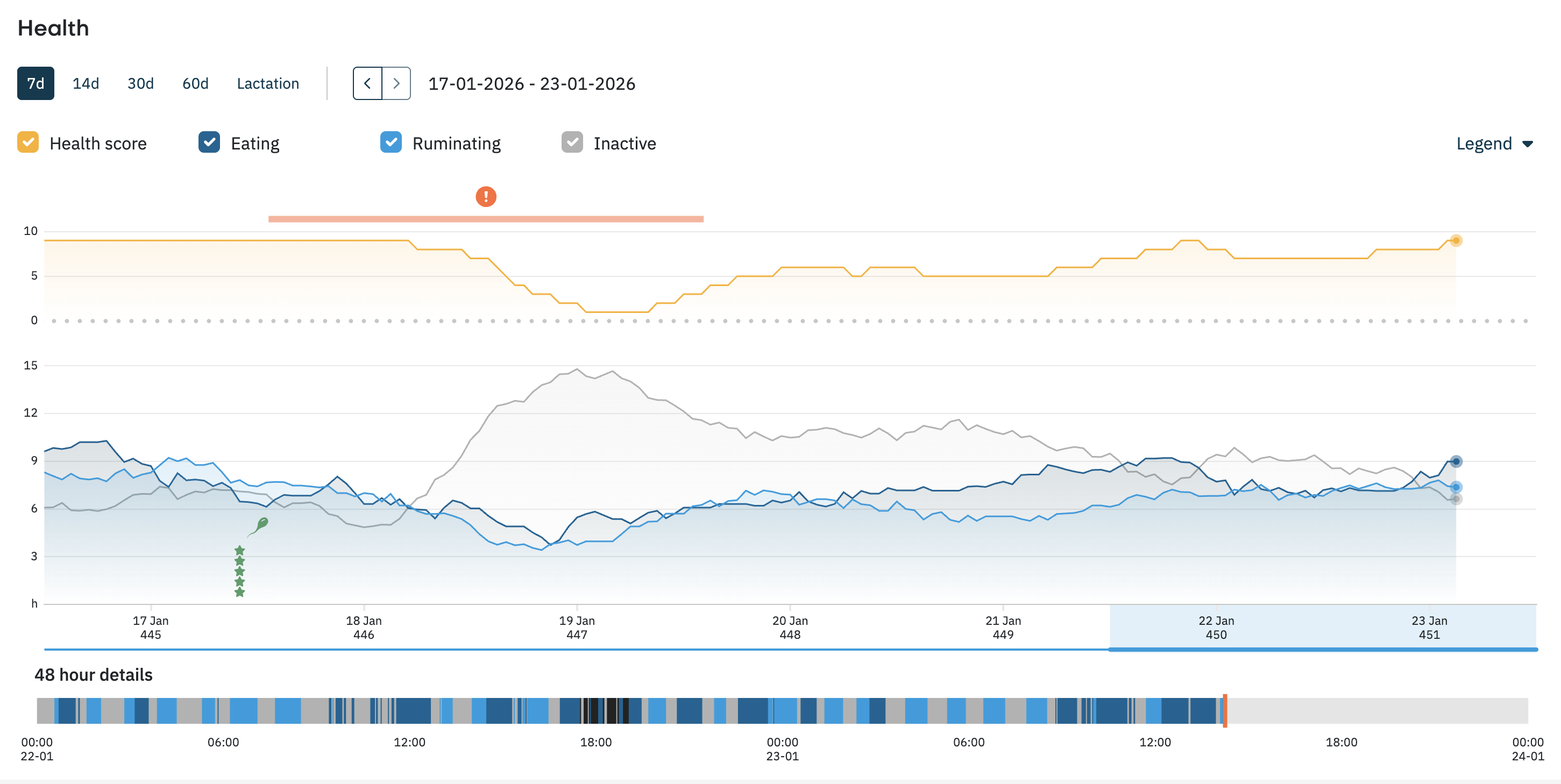Click the green heat stars marker
This screenshot has height=784, width=1561.
[239, 571]
